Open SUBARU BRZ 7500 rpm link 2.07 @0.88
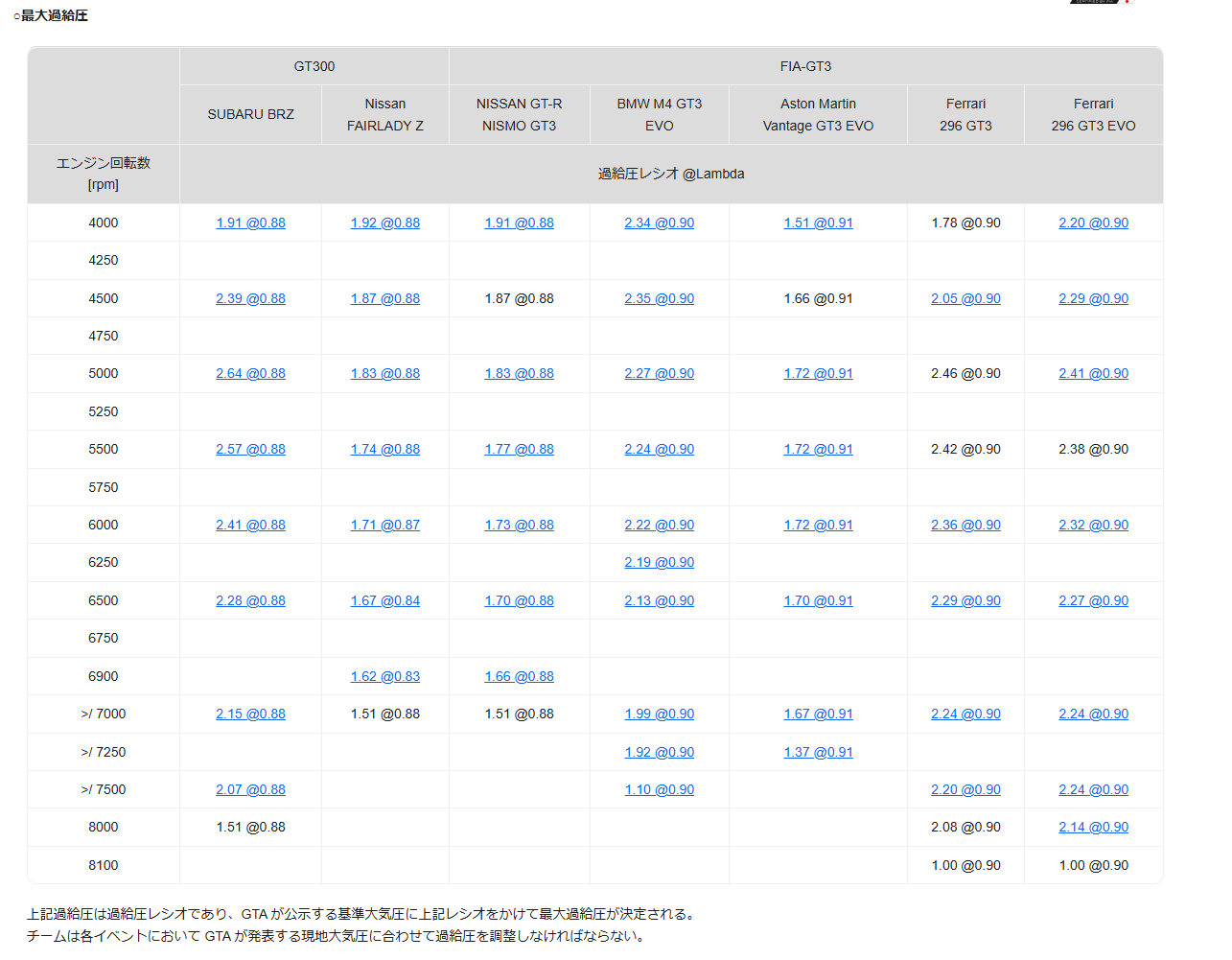The height and width of the screenshot is (960, 1232). coord(250,789)
